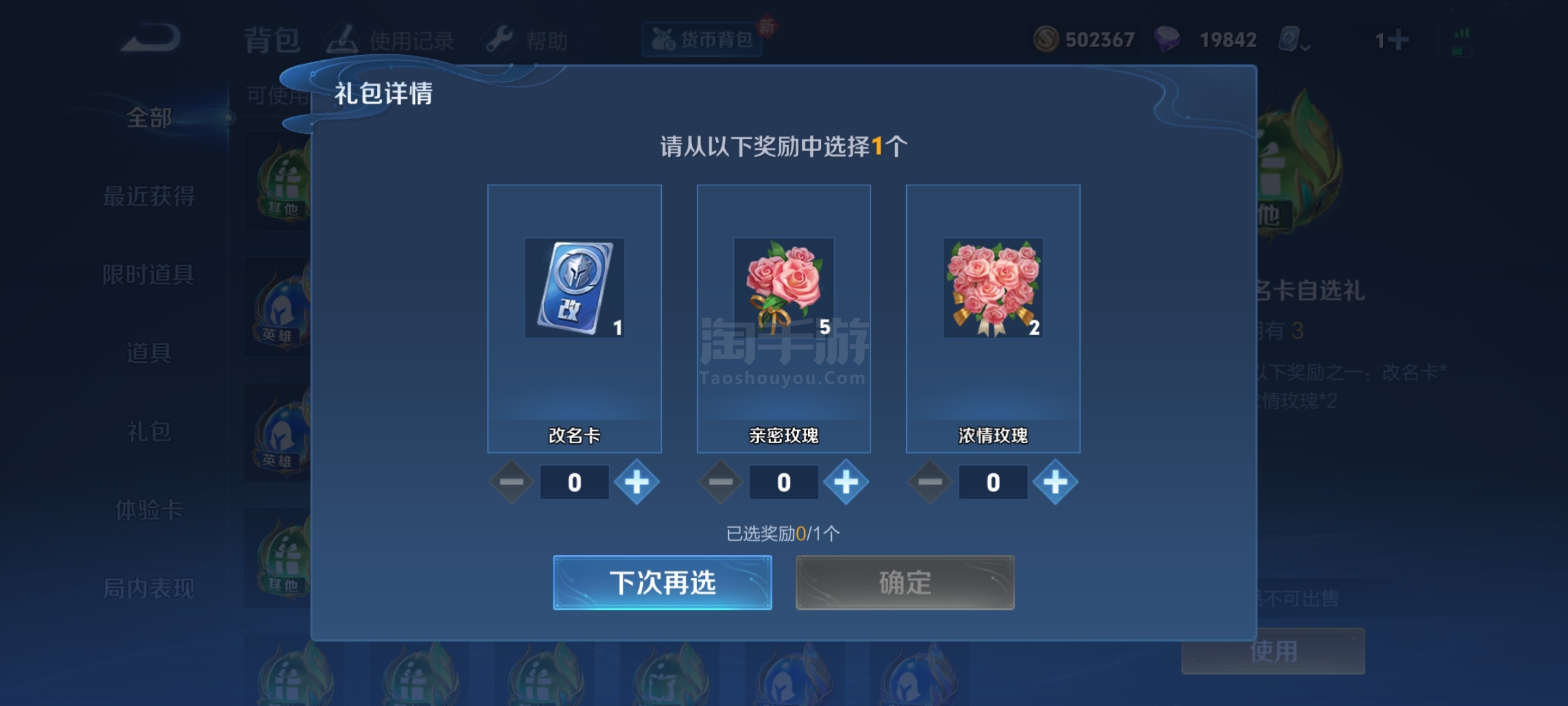Screen dimensions: 1568x706
Task: Open the 货币背包 currency bag
Action: click(x=702, y=40)
